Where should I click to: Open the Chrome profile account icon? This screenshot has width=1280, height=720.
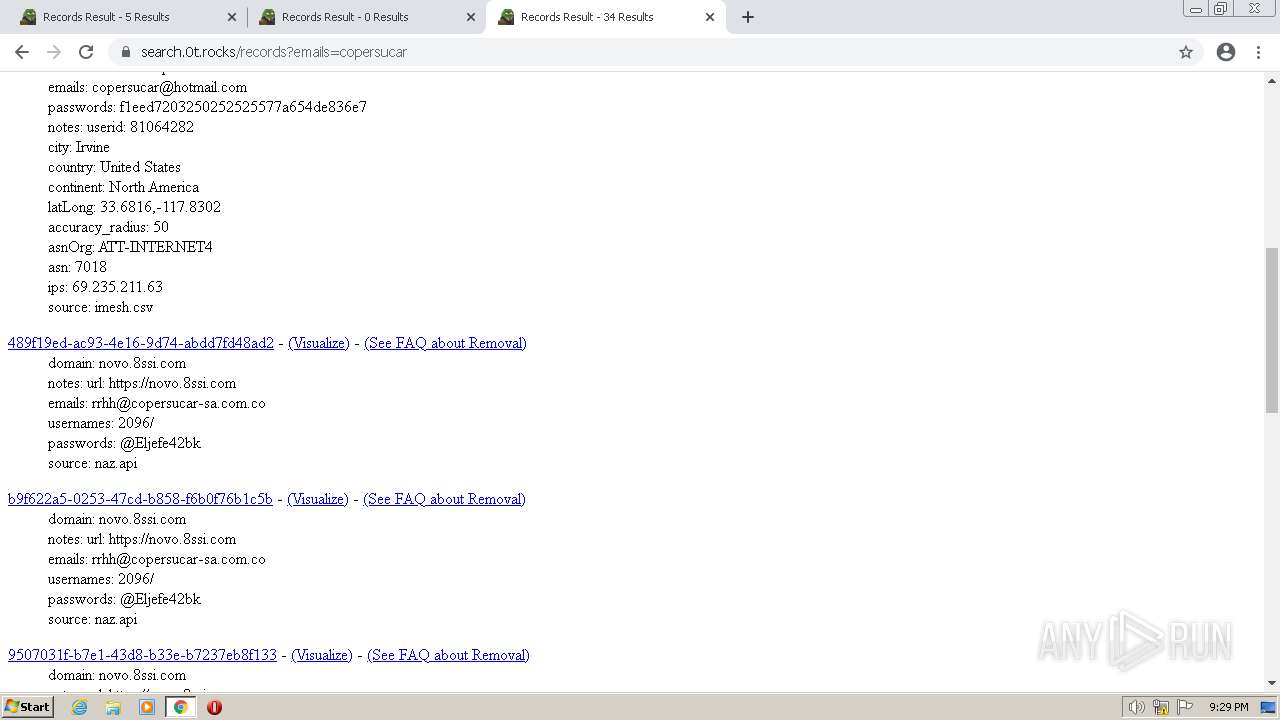pyautogui.click(x=1226, y=52)
